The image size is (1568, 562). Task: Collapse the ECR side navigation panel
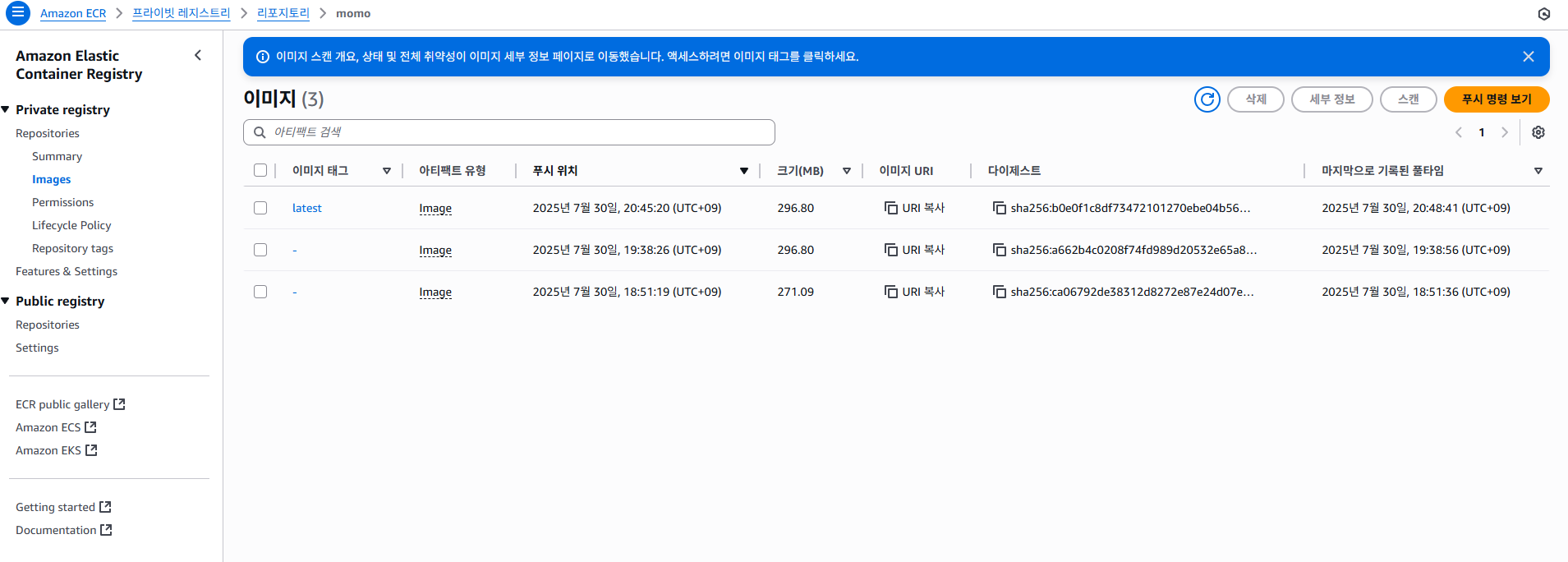[x=198, y=55]
